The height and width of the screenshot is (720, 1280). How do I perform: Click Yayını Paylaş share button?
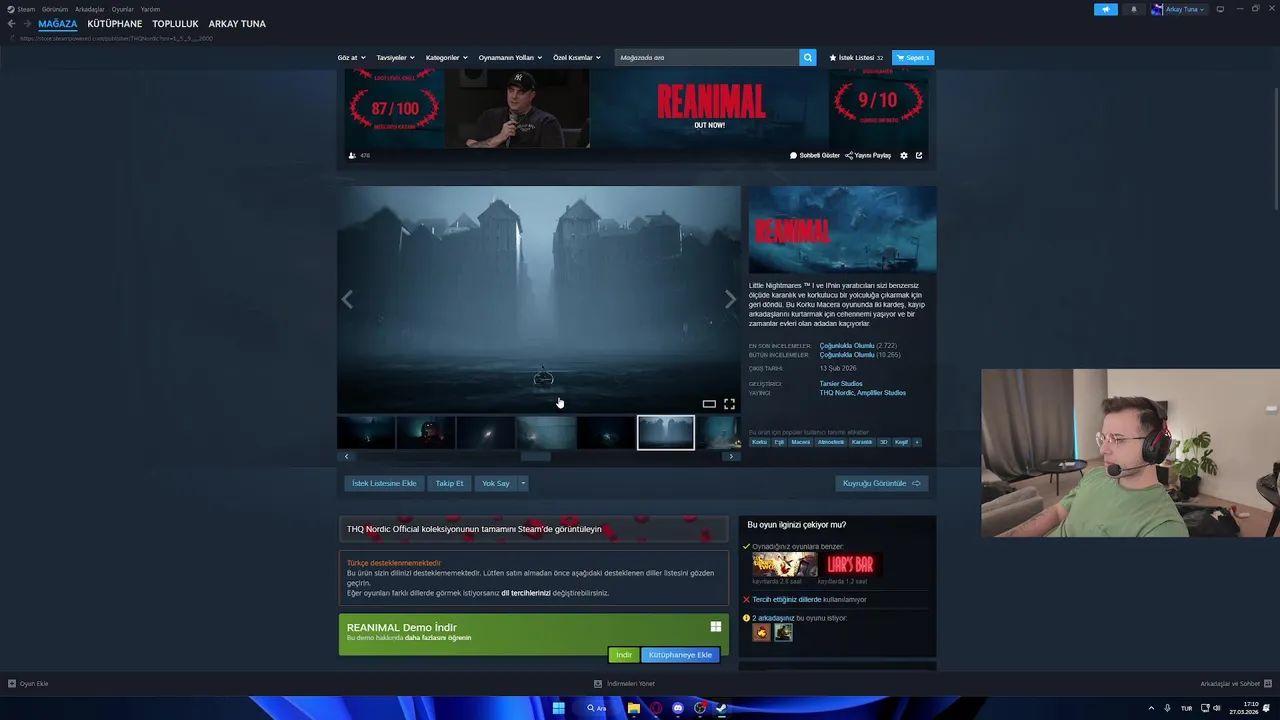coord(868,156)
